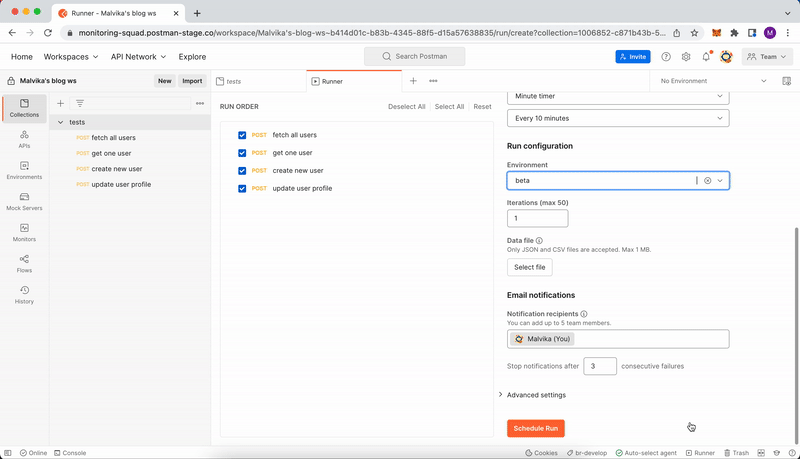Viewport: 800px width, 459px height.
Task: Open 'fetch all users' in the sidebar
Action: (113, 138)
